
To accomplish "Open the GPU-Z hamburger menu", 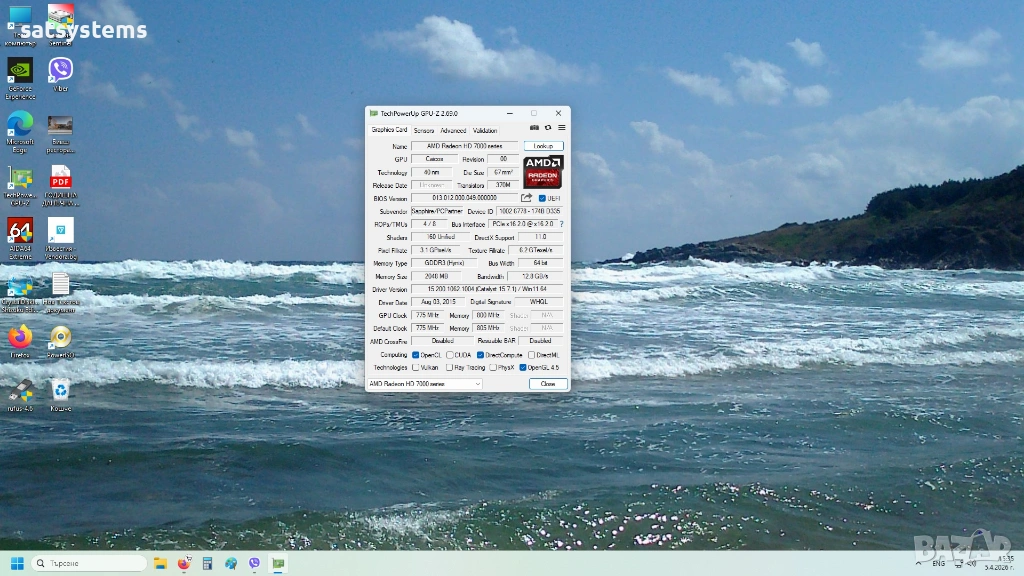I will click(561, 128).
